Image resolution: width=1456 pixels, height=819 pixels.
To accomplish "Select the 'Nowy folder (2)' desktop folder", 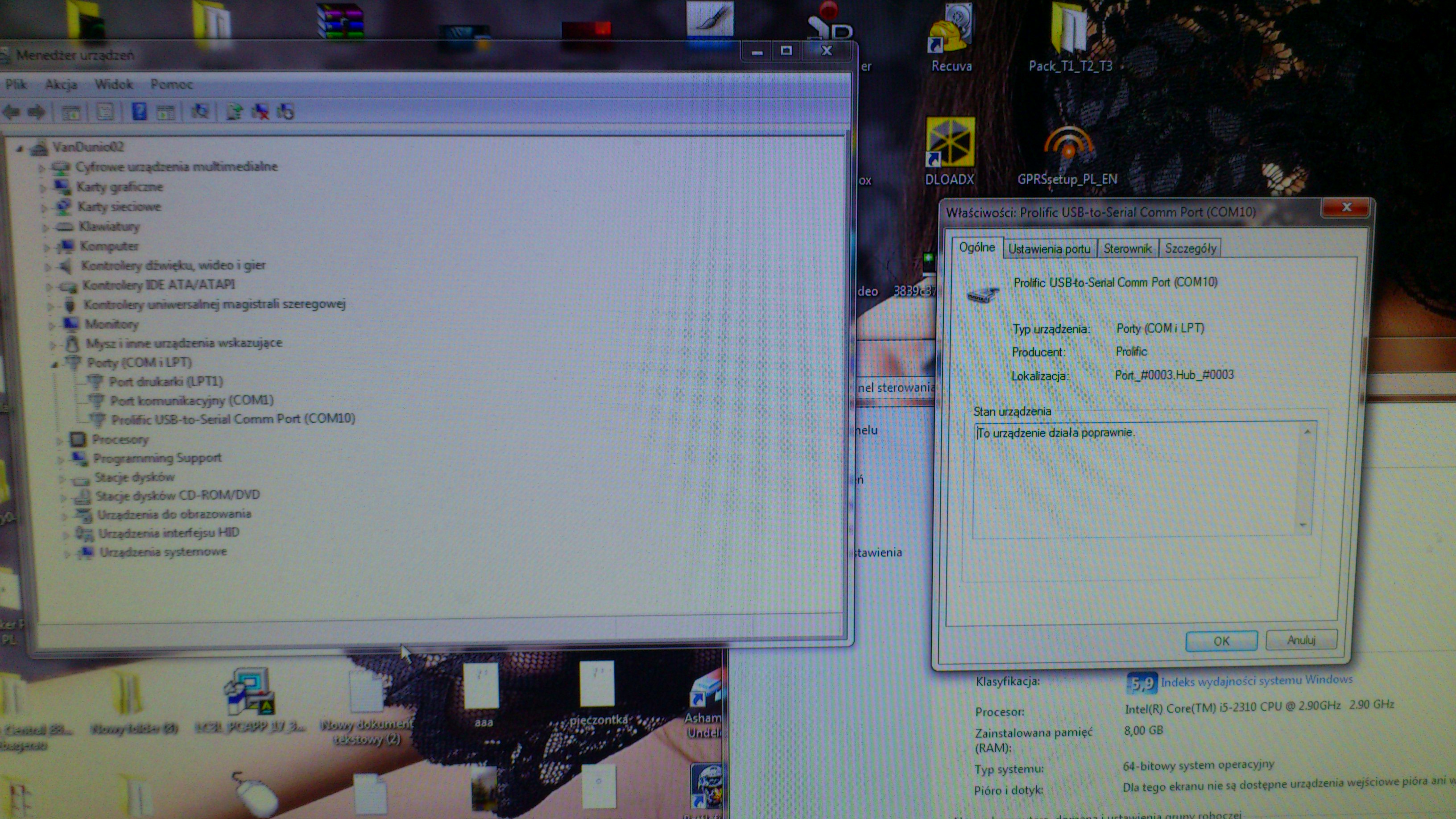I will 134,704.
